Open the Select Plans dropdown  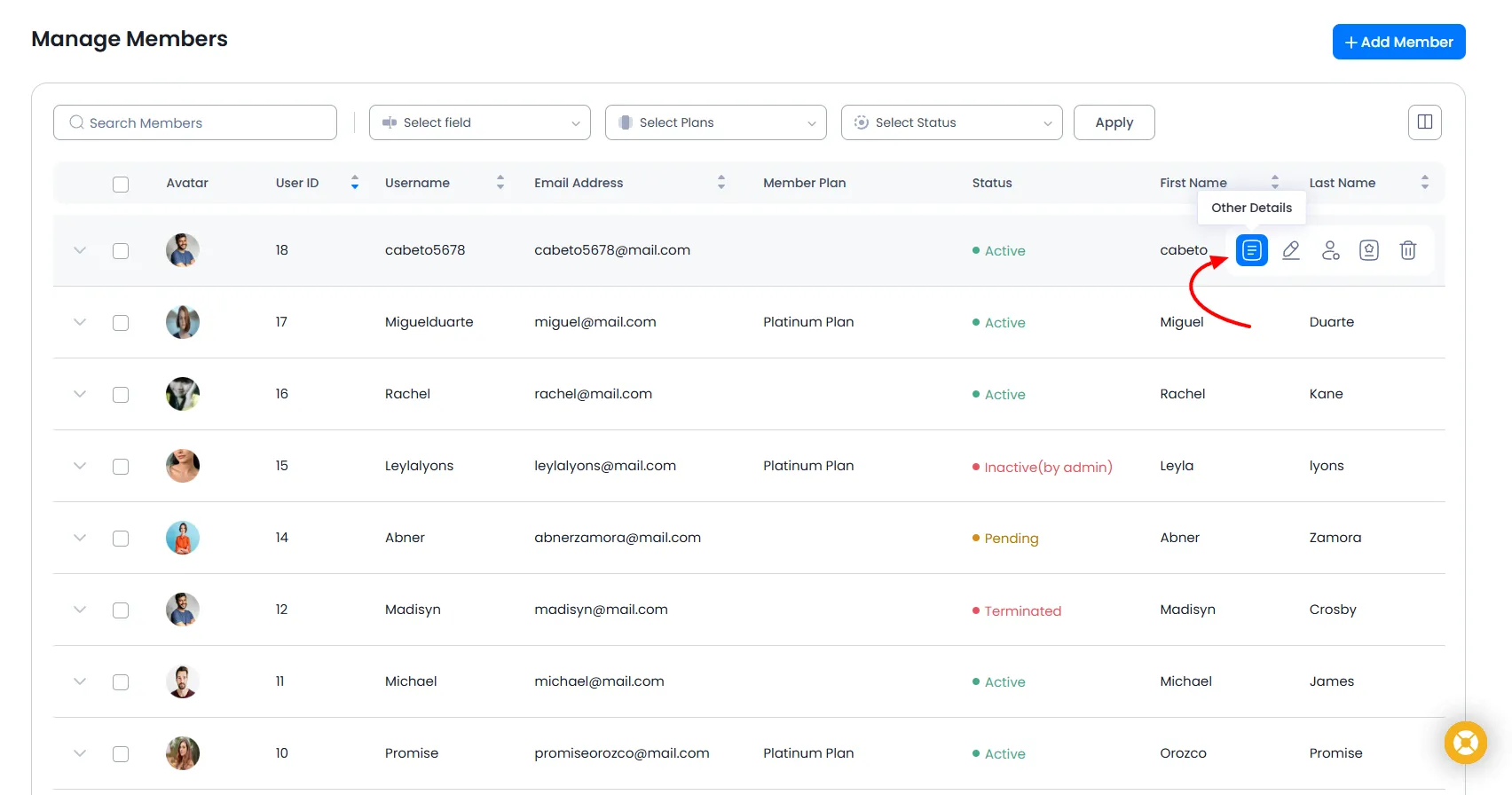(x=716, y=122)
